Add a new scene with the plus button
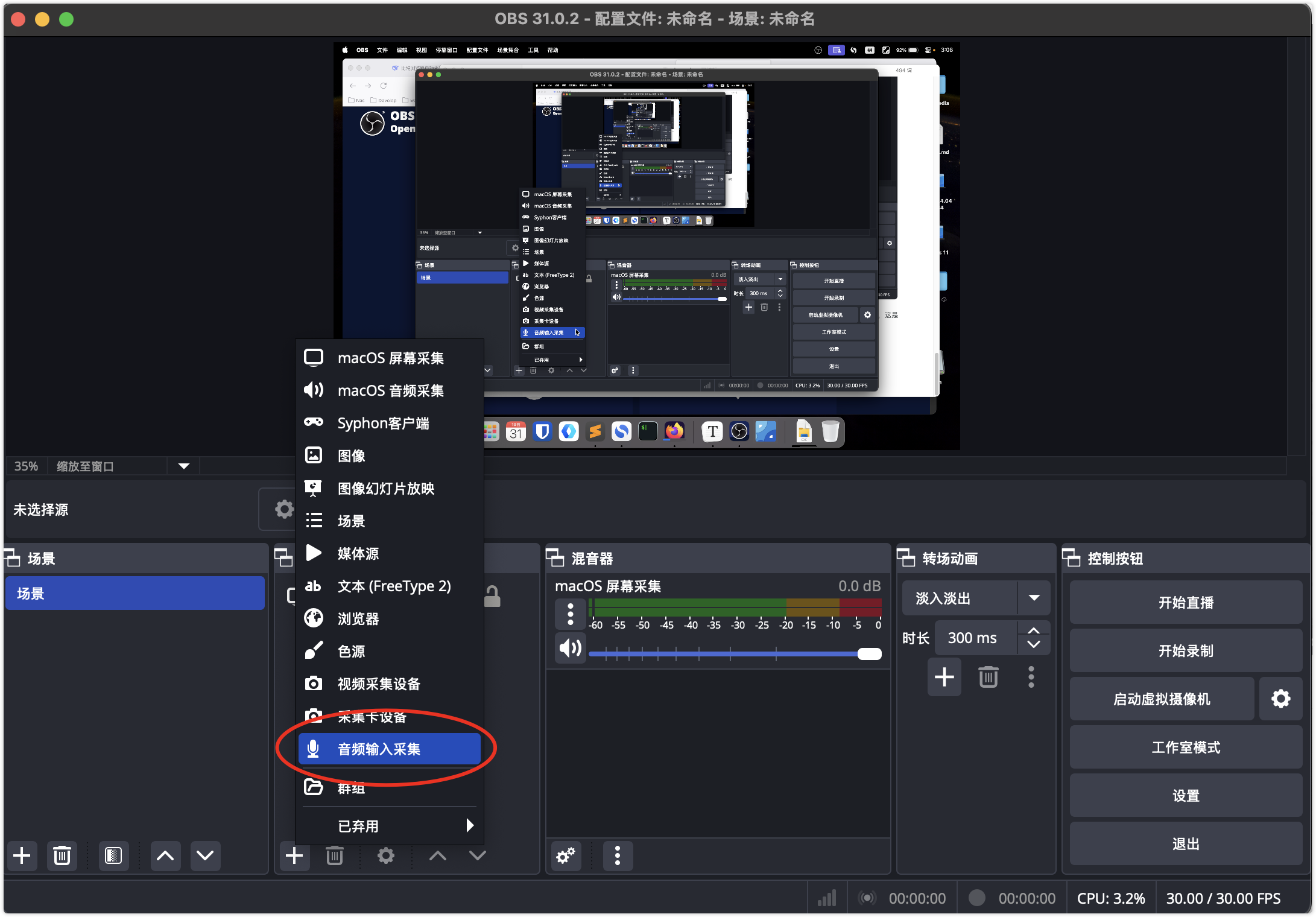The height and width of the screenshot is (917, 1316). (x=22, y=855)
